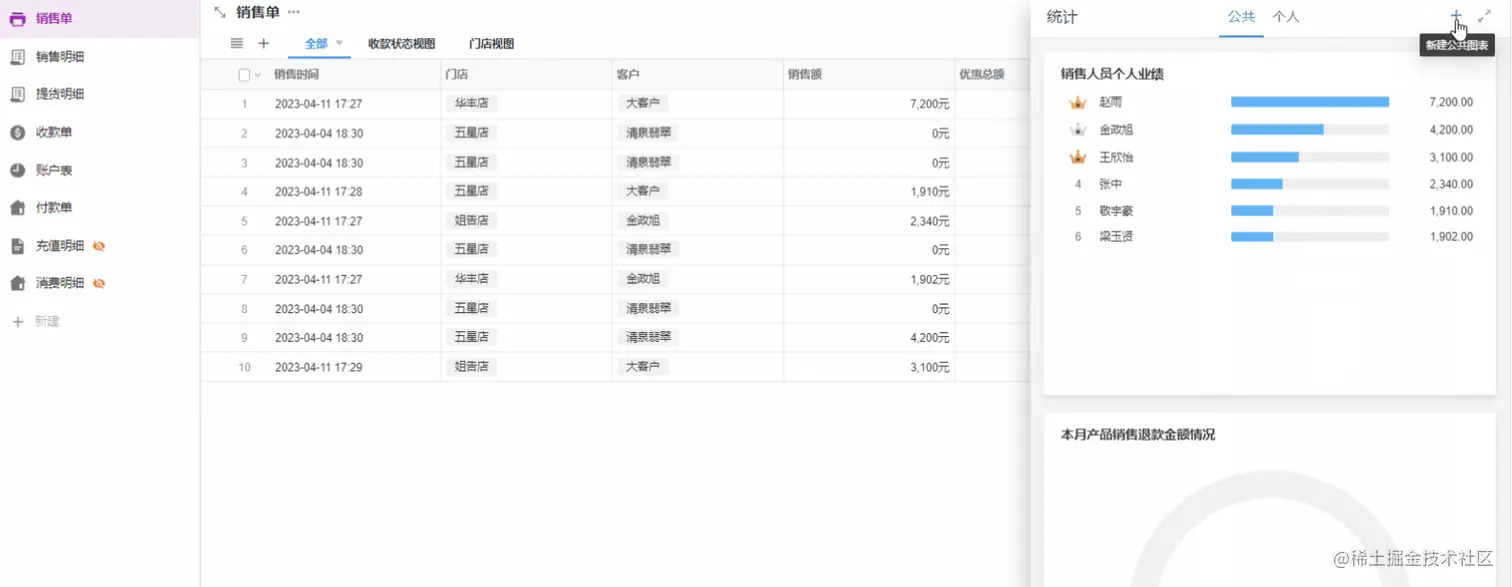Open the view list hamburger icon
Viewport: 1512px width, 587px height.
[x=237, y=43]
